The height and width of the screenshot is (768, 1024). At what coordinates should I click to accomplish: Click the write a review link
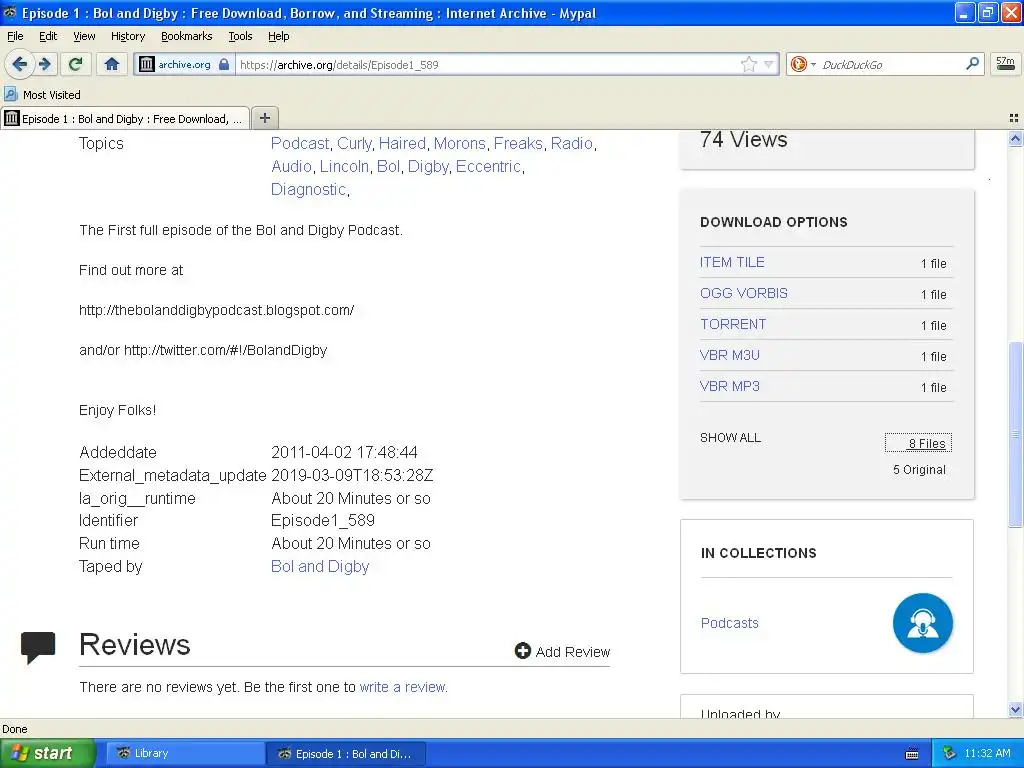(402, 687)
